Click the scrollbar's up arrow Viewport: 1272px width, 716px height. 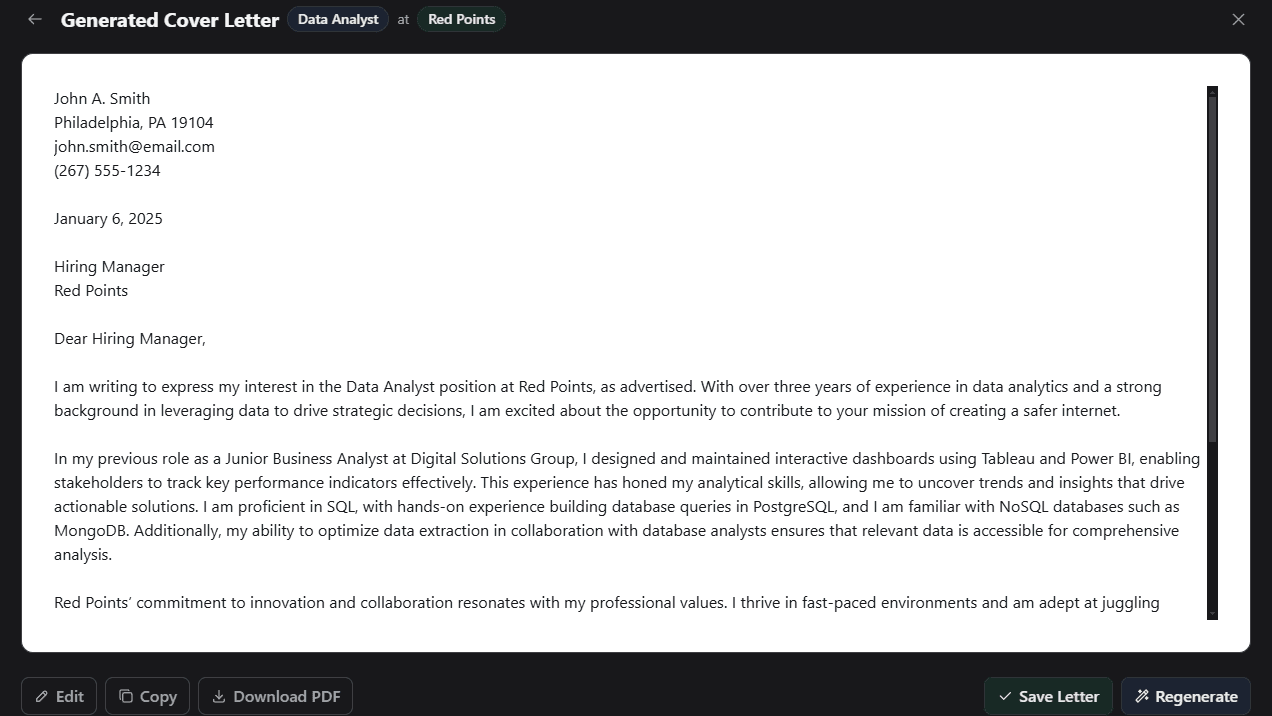coord(1212,91)
